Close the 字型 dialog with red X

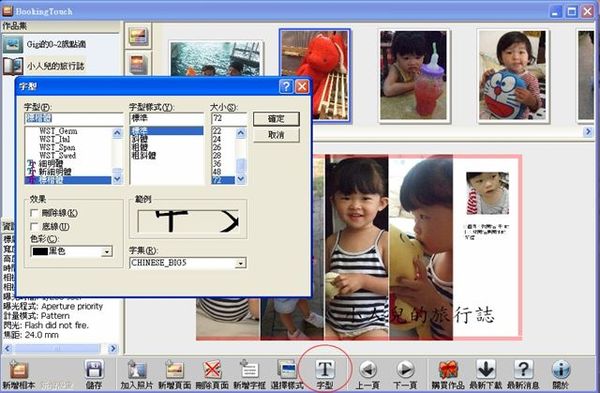pos(302,86)
